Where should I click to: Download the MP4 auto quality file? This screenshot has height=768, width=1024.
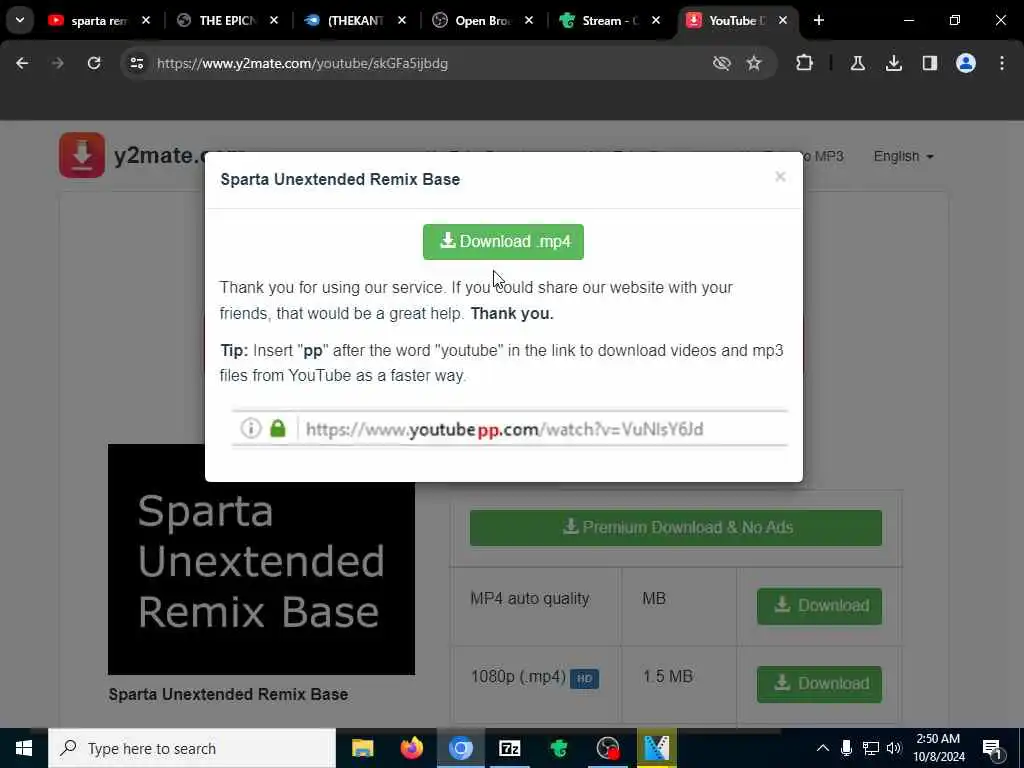[819, 606]
